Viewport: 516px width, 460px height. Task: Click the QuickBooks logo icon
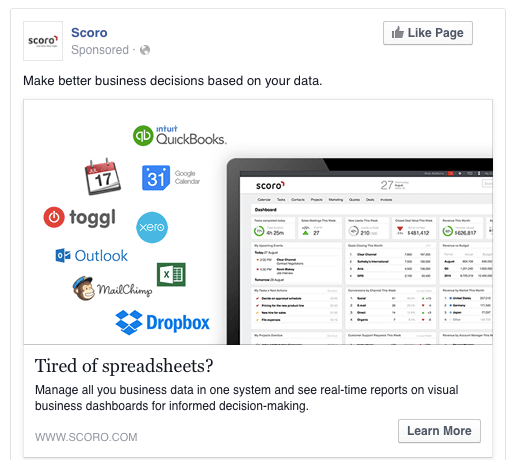[143, 136]
